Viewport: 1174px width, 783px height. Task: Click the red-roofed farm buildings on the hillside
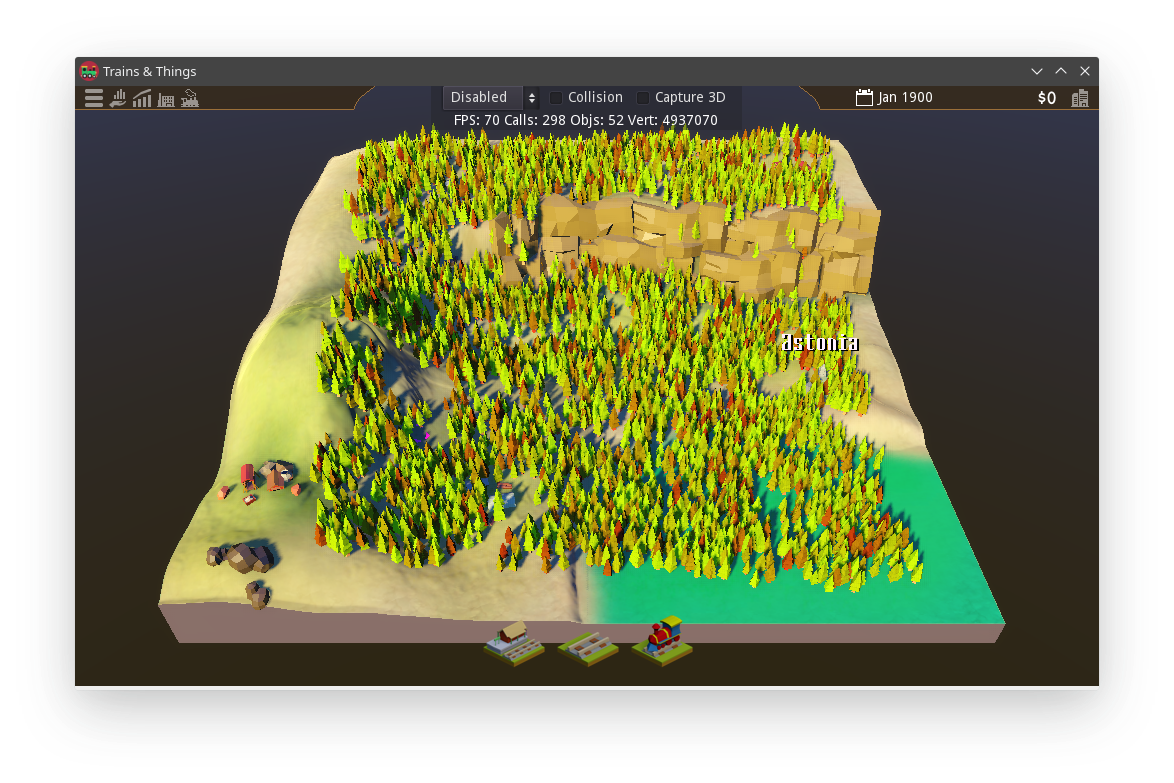260,481
